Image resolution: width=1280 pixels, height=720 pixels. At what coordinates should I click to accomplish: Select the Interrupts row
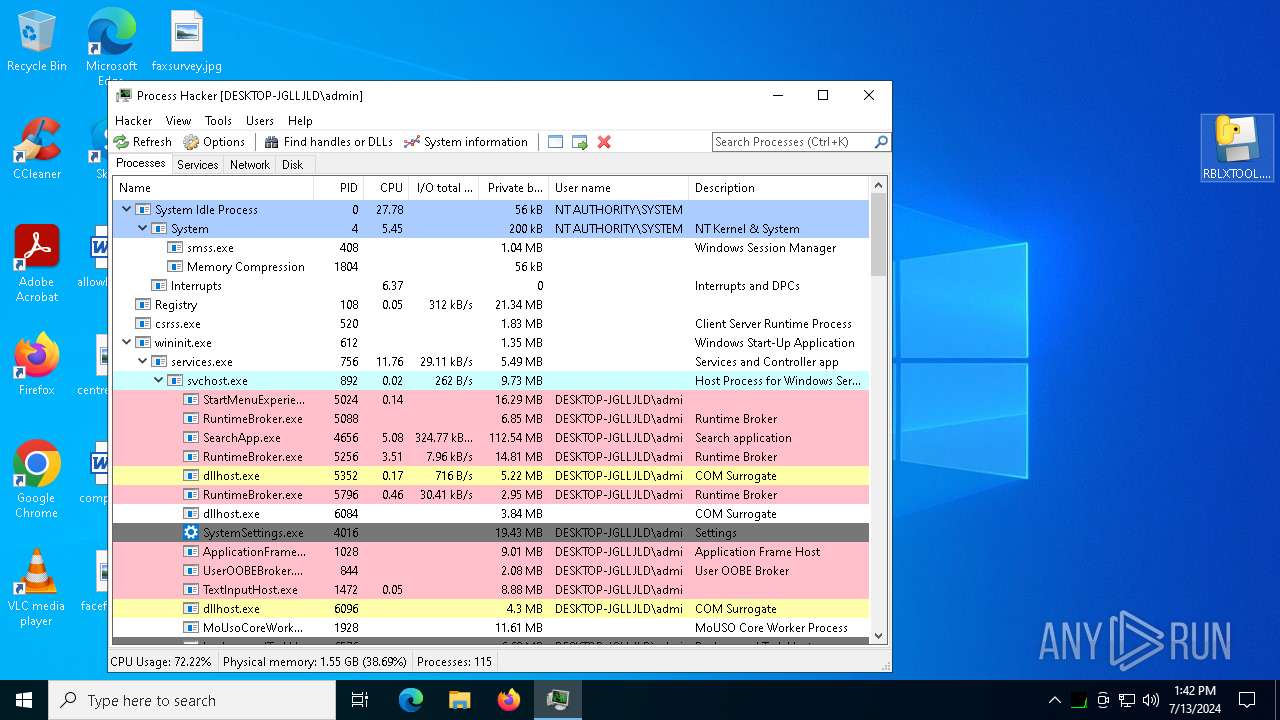491,286
